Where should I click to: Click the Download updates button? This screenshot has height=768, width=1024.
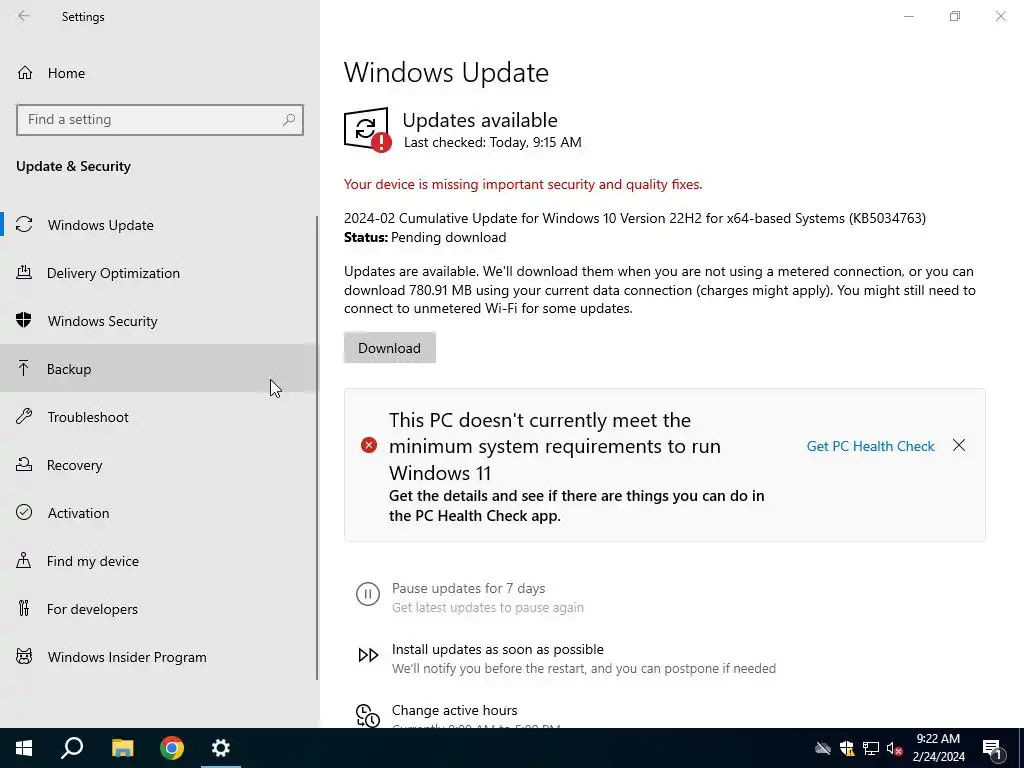389,348
